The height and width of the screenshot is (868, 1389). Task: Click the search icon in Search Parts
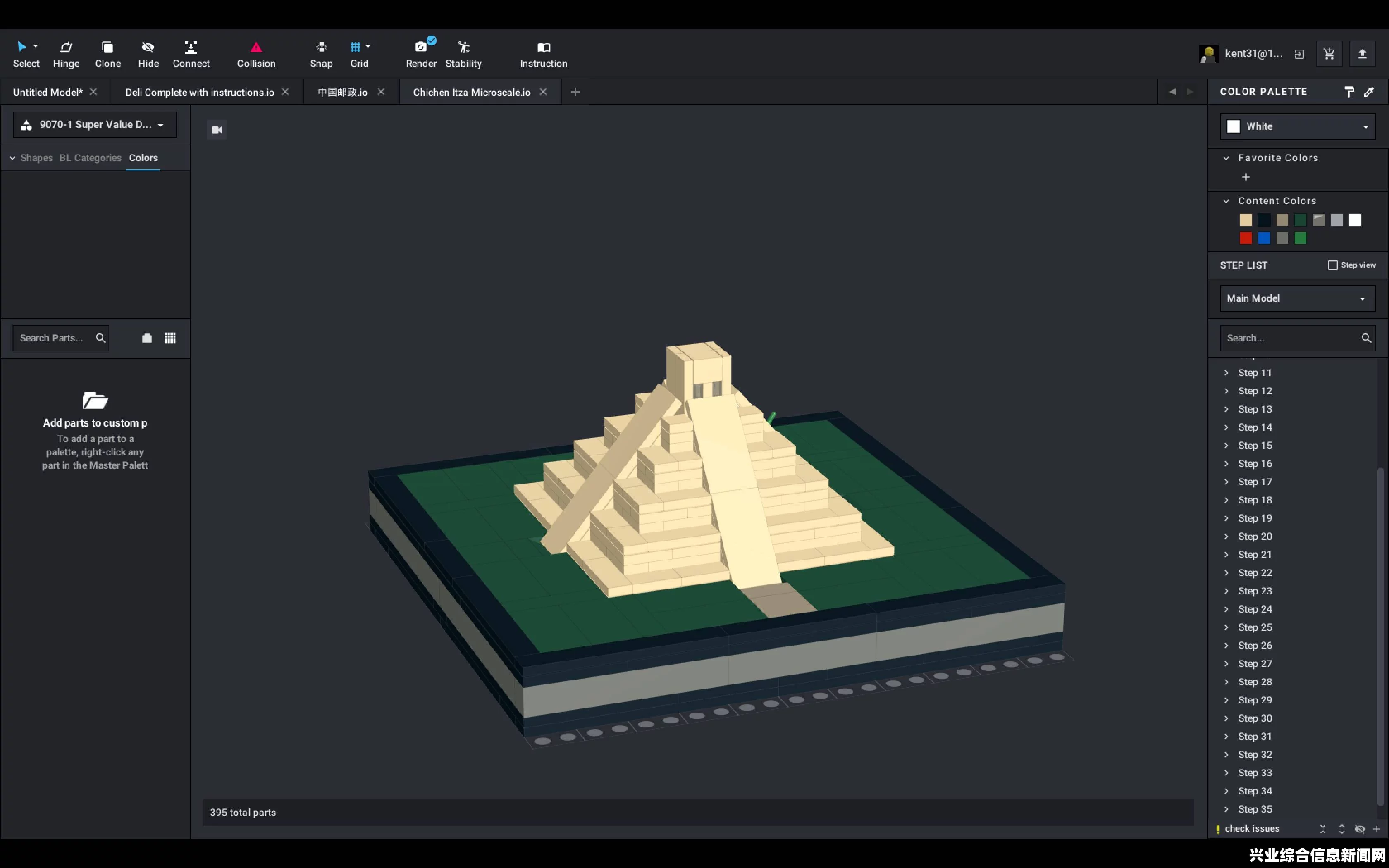coord(100,338)
